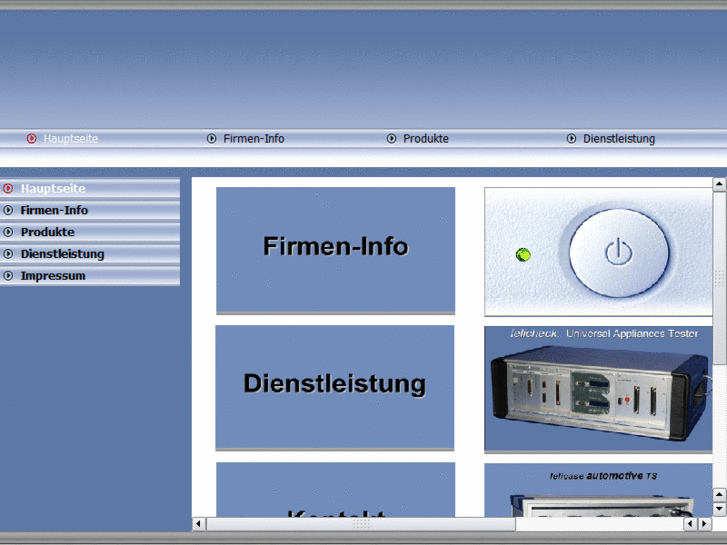Click the felicheck Universal Appliances Tester image
Image resolution: width=727 pixels, height=545 pixels.
pyautogui.click(x=598, y=389)
